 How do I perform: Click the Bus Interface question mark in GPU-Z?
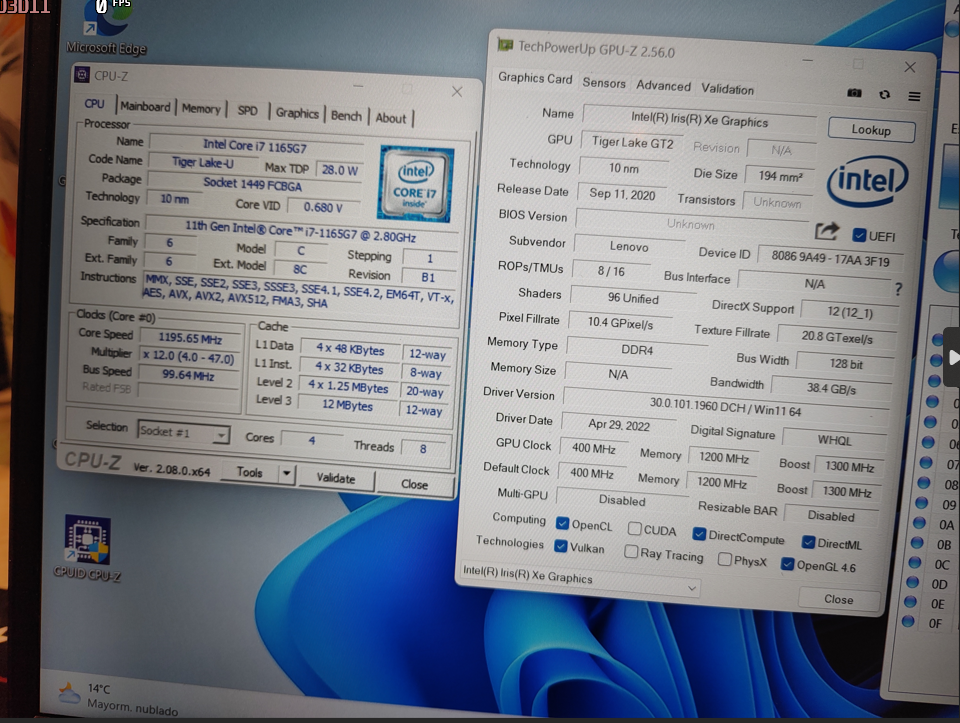click(x=898, y=288)
